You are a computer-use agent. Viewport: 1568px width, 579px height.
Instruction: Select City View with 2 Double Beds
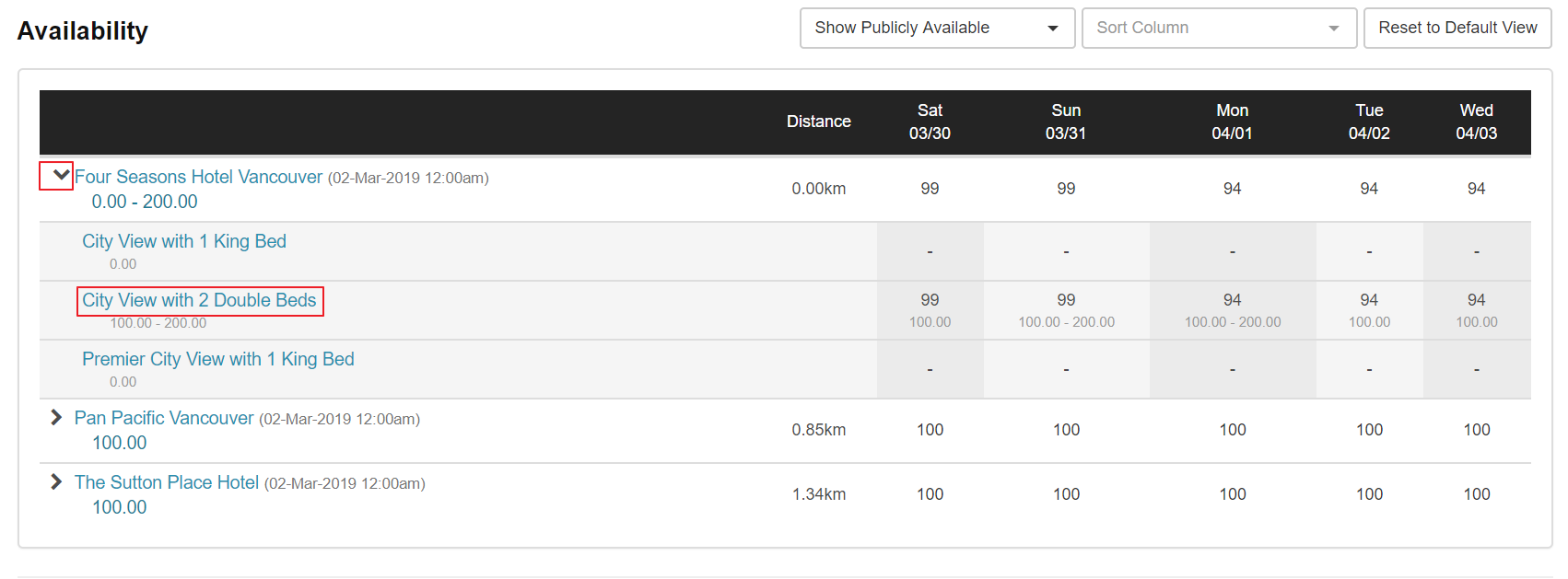point(199,301)
